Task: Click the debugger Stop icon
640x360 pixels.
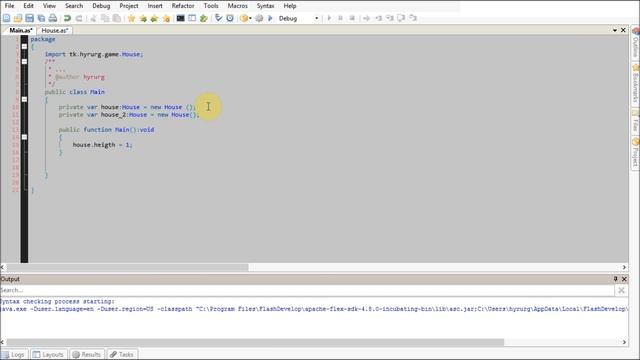Action: coord(352,18)
